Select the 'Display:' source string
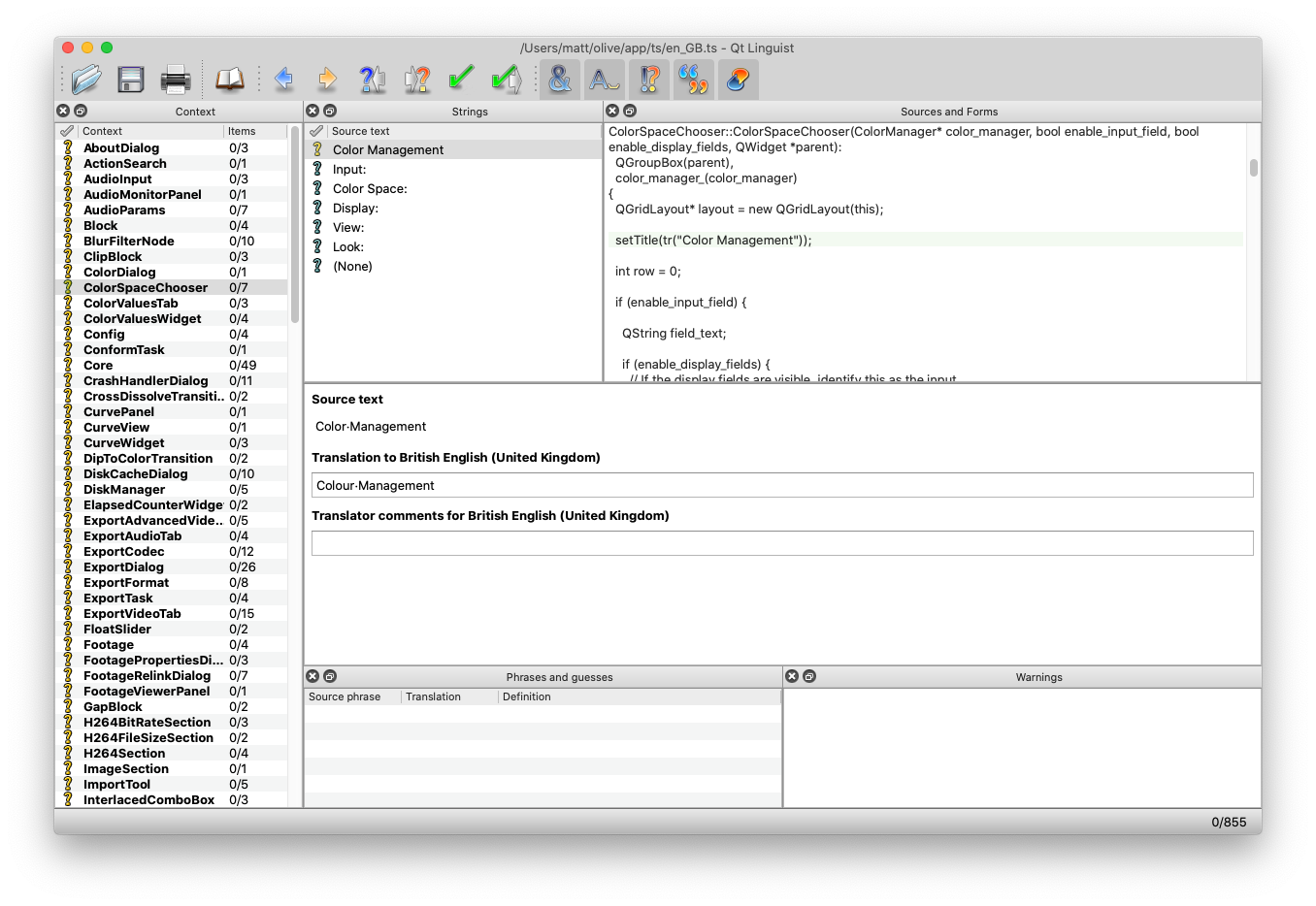 (453, 208)
